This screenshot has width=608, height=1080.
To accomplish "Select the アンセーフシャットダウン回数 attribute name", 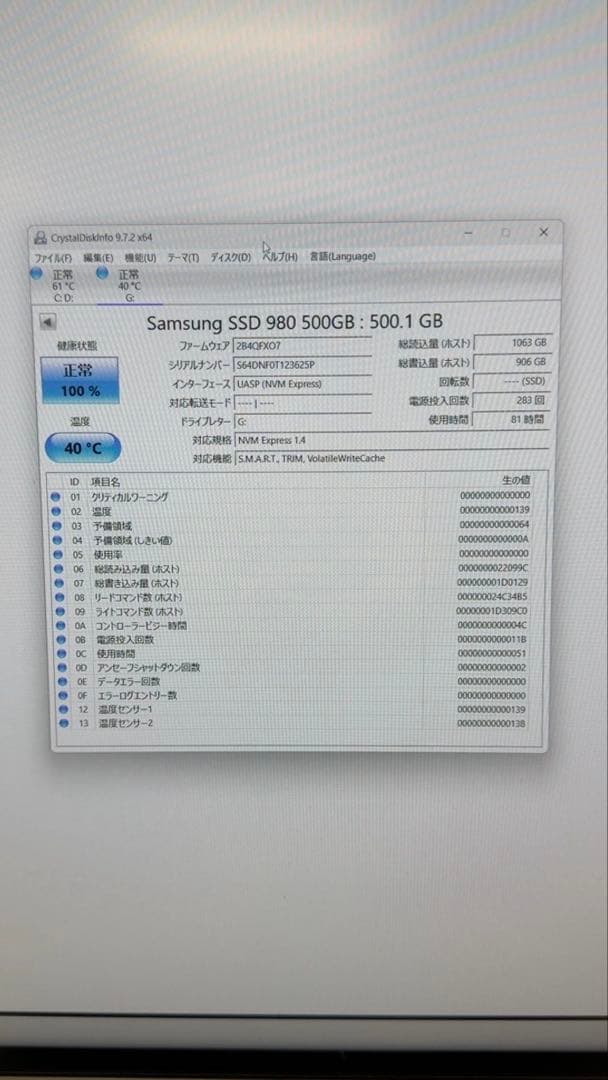I will (148, 667).
